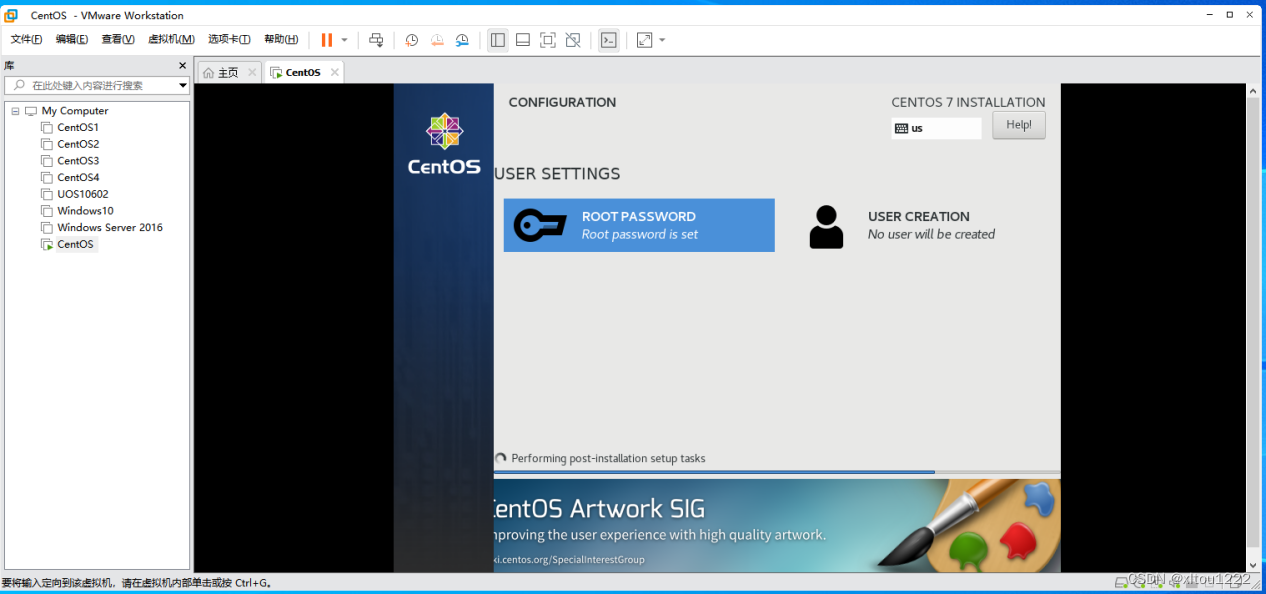This screenshot has width=1266, height=594.
Task: Click the Help! button in installer
Action: tap(1019, 125)
